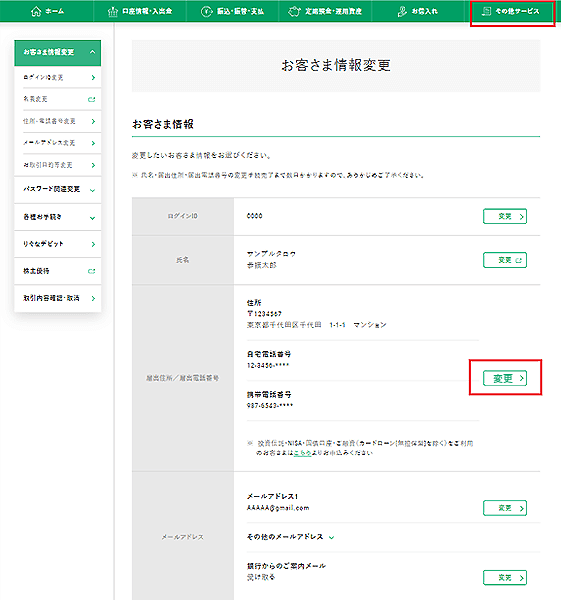
Task: Collapse the お客さま情報変更 sidebar section
Action: 92,52
